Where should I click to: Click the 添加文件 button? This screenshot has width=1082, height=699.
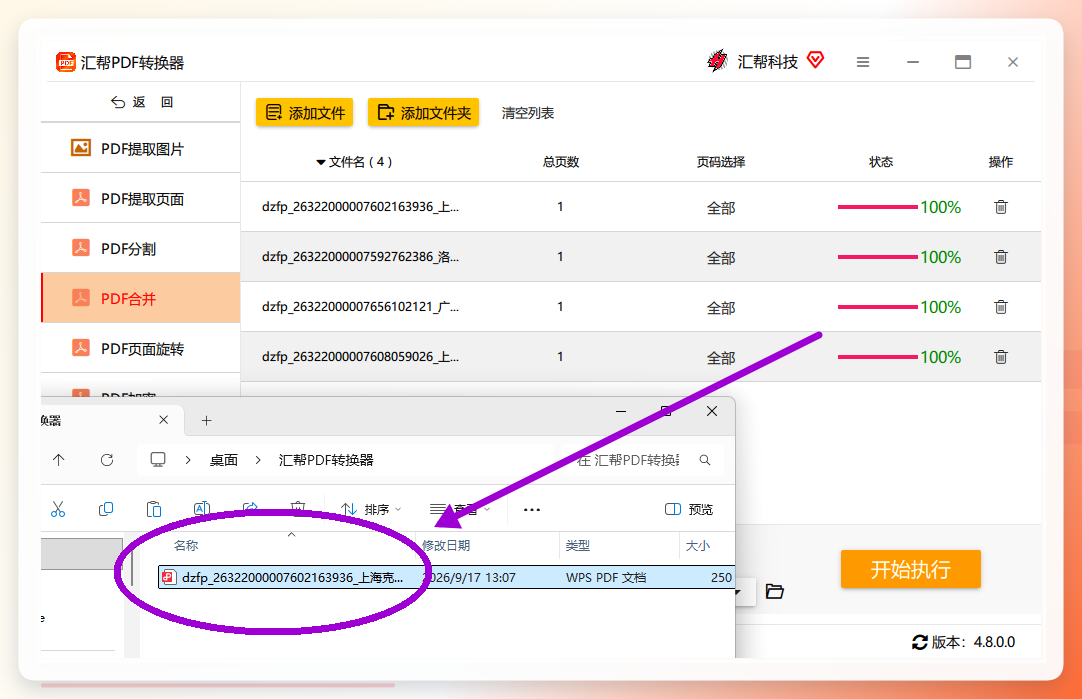click(x=304, y=112)
